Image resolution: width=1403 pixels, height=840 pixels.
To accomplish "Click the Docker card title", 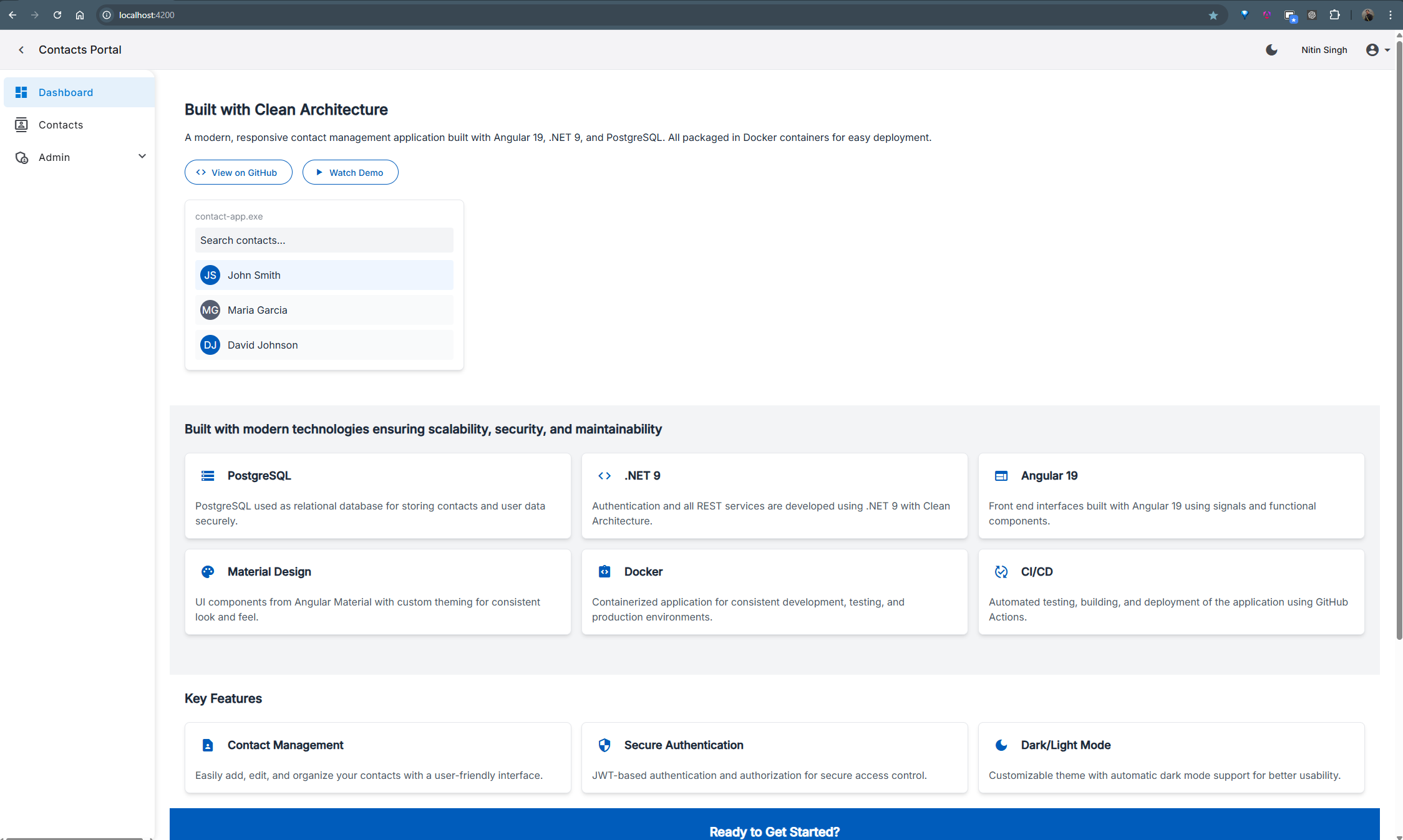I will (643, 572).
